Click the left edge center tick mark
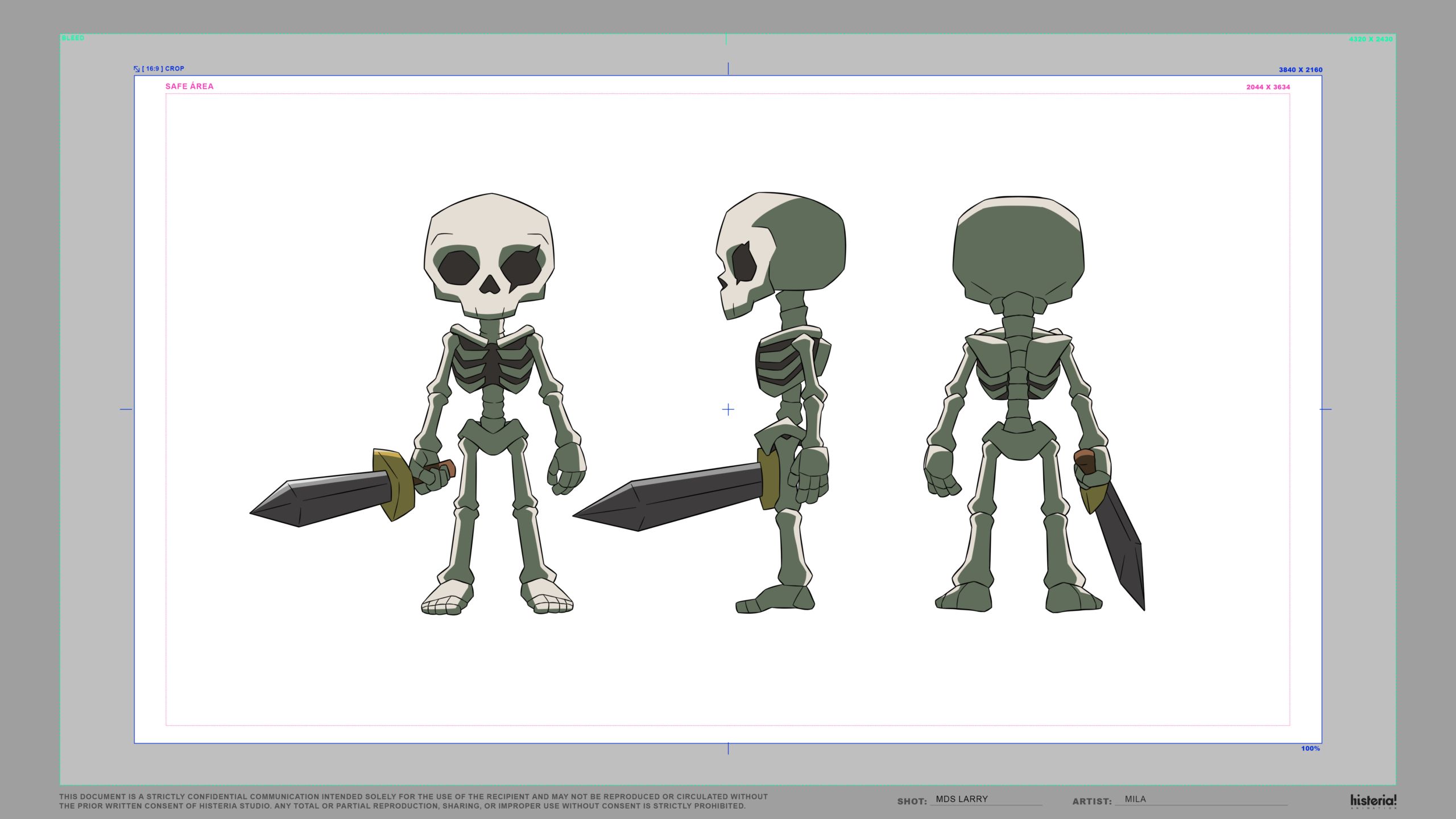 (x=126, y=409)
